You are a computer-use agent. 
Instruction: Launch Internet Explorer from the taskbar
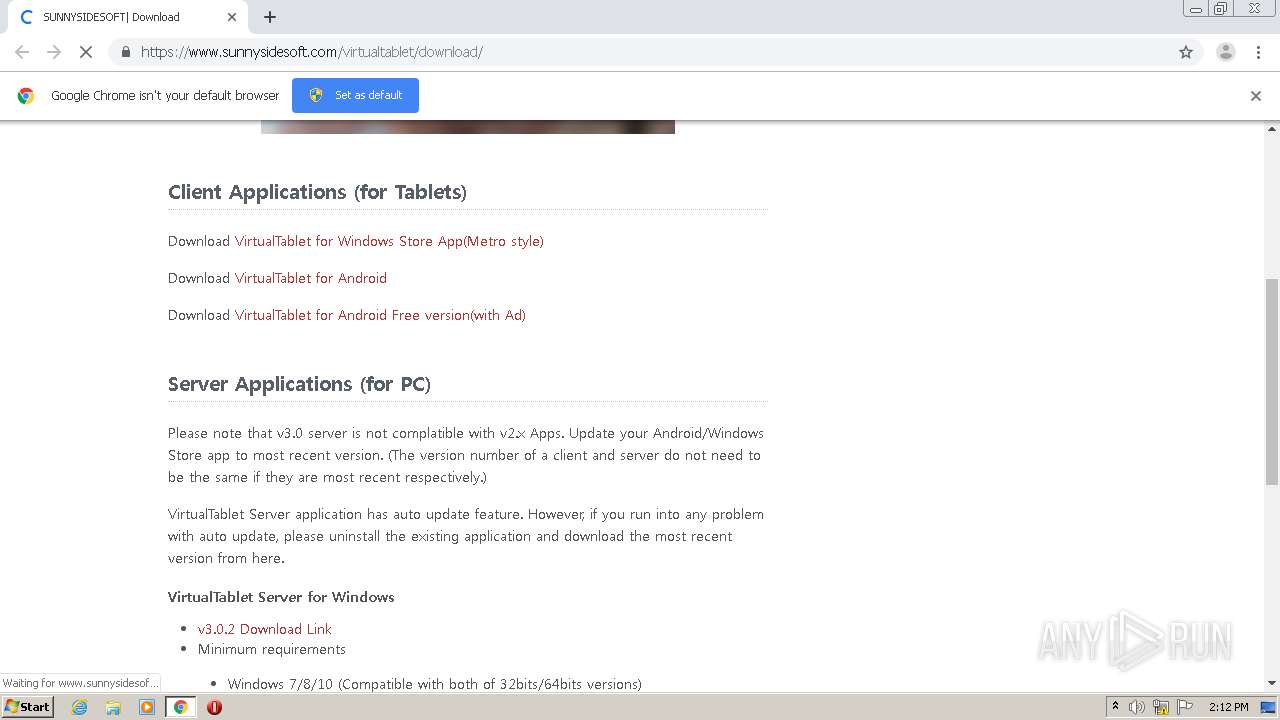pyautogui.click(x=79, y=707)
